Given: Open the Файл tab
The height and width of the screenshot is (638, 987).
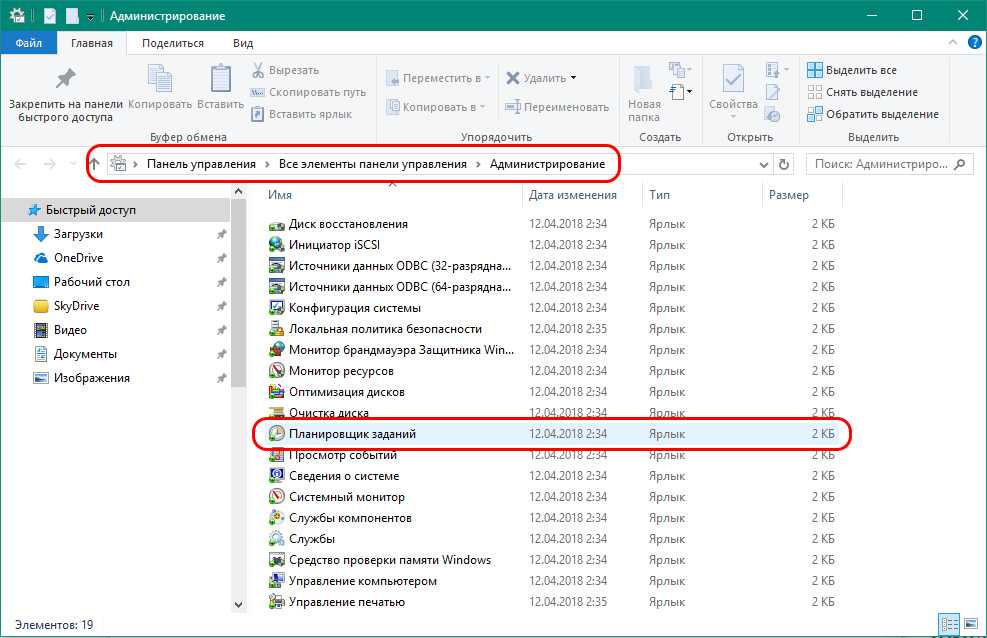Looking at the screenshot, I should pyautogui.click(x=28, y=43).
